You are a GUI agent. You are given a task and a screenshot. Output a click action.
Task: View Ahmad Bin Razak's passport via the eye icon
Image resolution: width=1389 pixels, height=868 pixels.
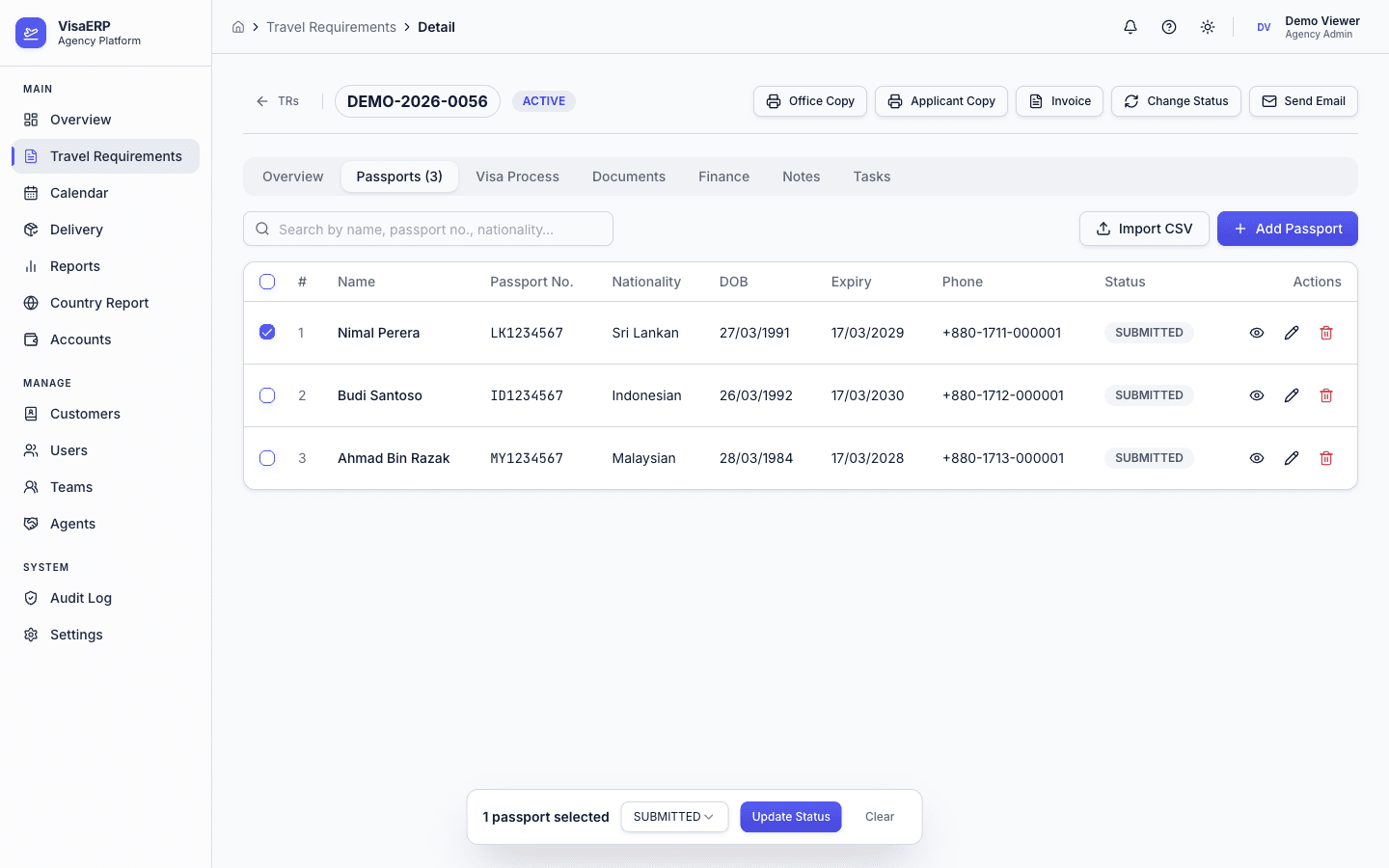(1257, 458)
